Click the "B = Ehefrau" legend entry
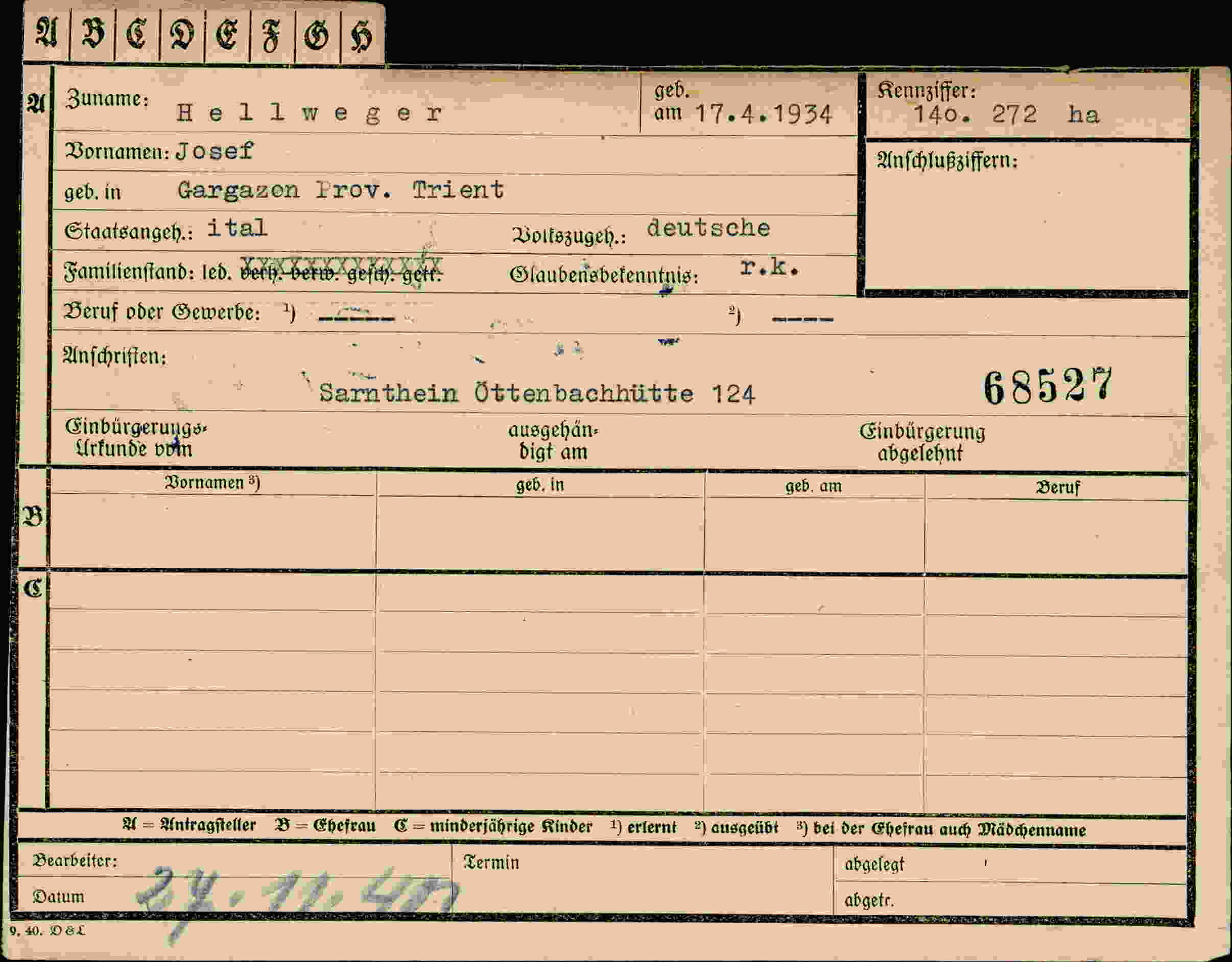This screenshot has width=1232, height=962. coord(325,826)
